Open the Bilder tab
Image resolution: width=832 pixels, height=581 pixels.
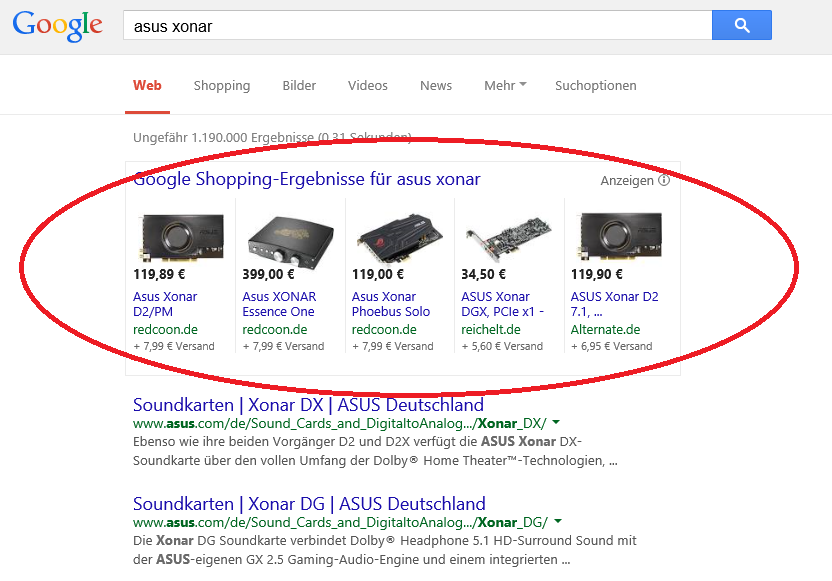[299, 85]
